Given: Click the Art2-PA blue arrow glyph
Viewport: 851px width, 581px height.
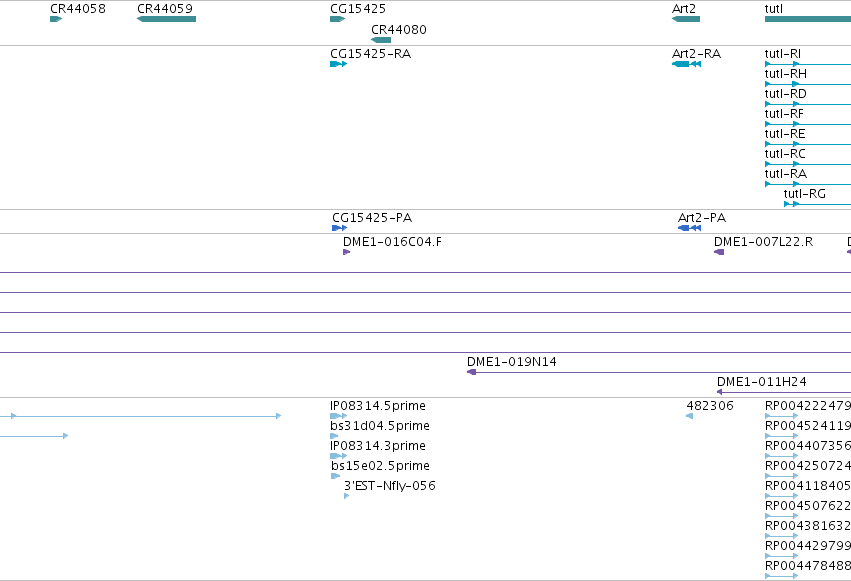Looking at the screenshot, I should pyautogui.click(x=689, y=228).
